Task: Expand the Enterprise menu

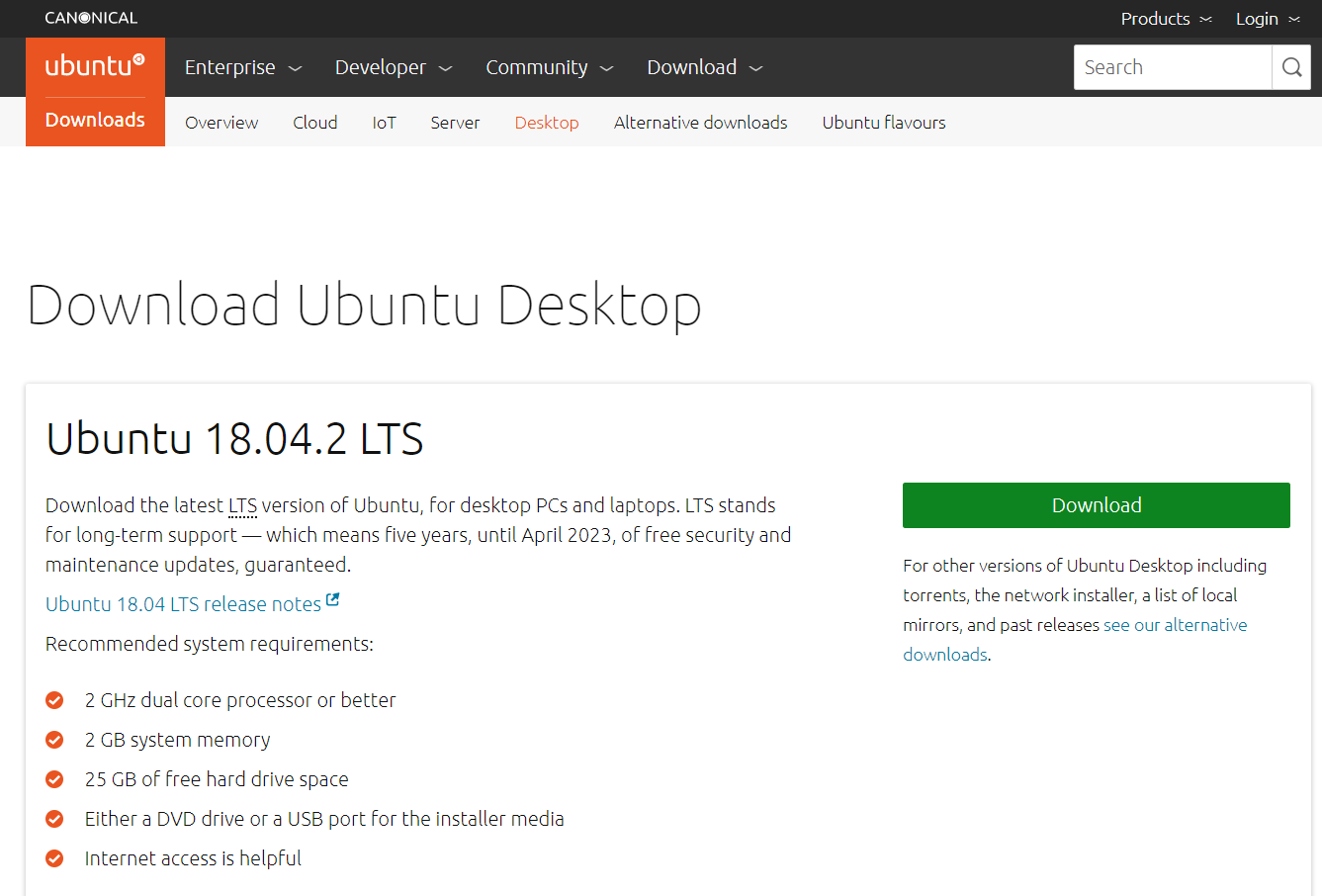Action: click(x=242, y=67)
